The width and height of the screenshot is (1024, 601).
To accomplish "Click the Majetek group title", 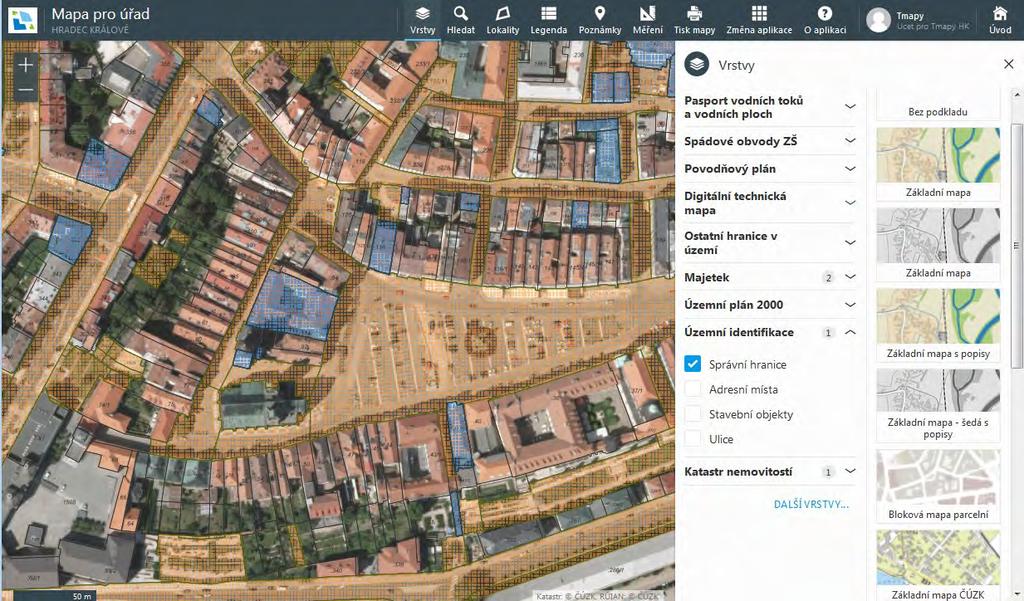I will [x=707, y=277].
